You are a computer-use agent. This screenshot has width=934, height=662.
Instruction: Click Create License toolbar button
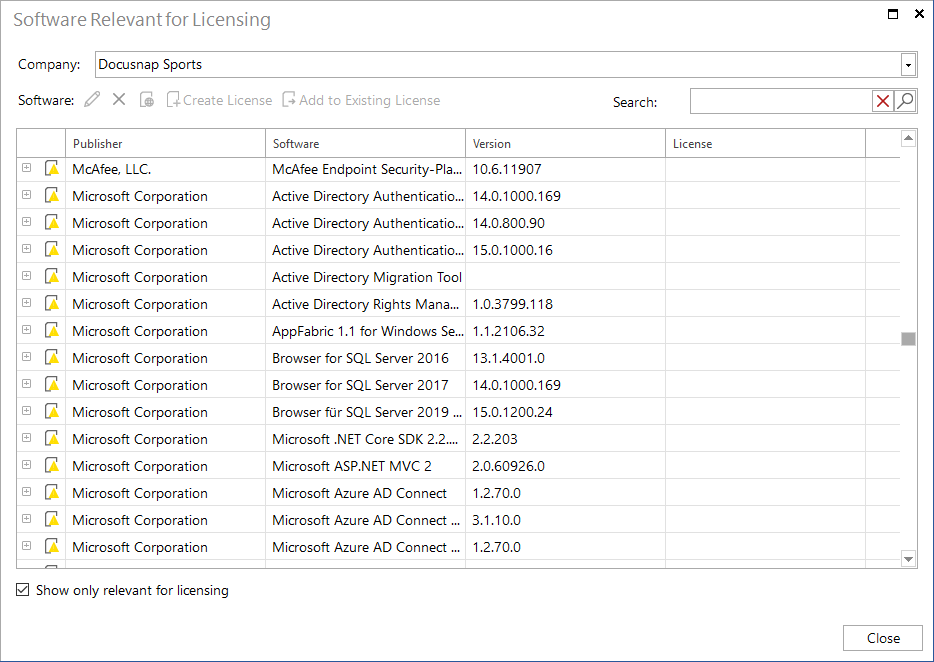click(x=219, y=100)
